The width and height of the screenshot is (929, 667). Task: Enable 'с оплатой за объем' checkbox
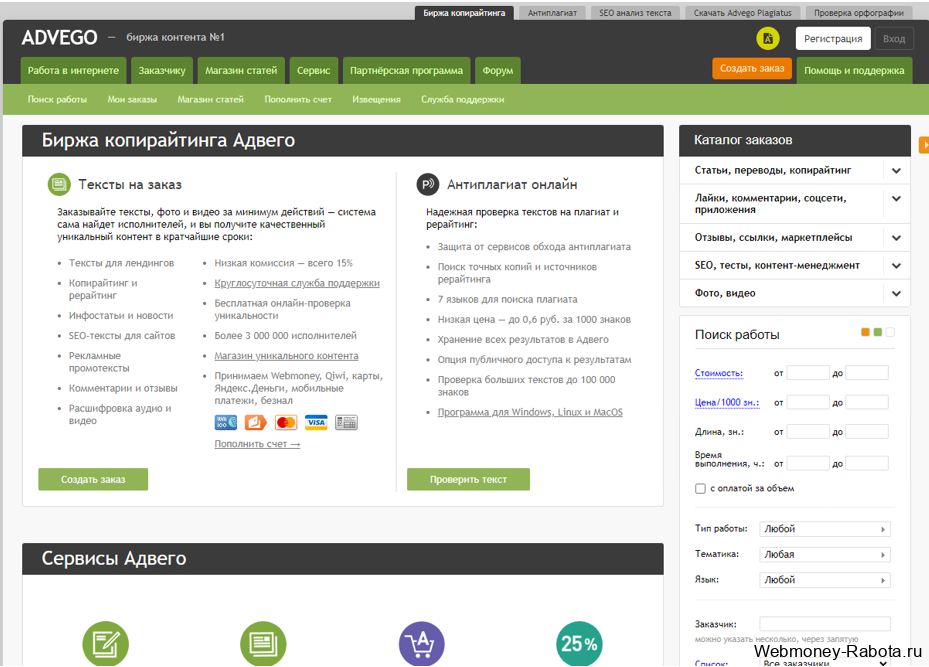coord(700,489)
